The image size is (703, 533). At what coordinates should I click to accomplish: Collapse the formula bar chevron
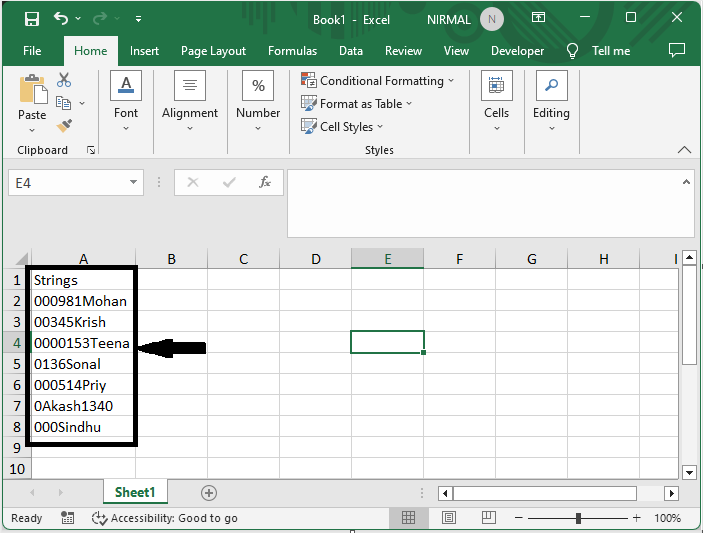coord(686,182)
